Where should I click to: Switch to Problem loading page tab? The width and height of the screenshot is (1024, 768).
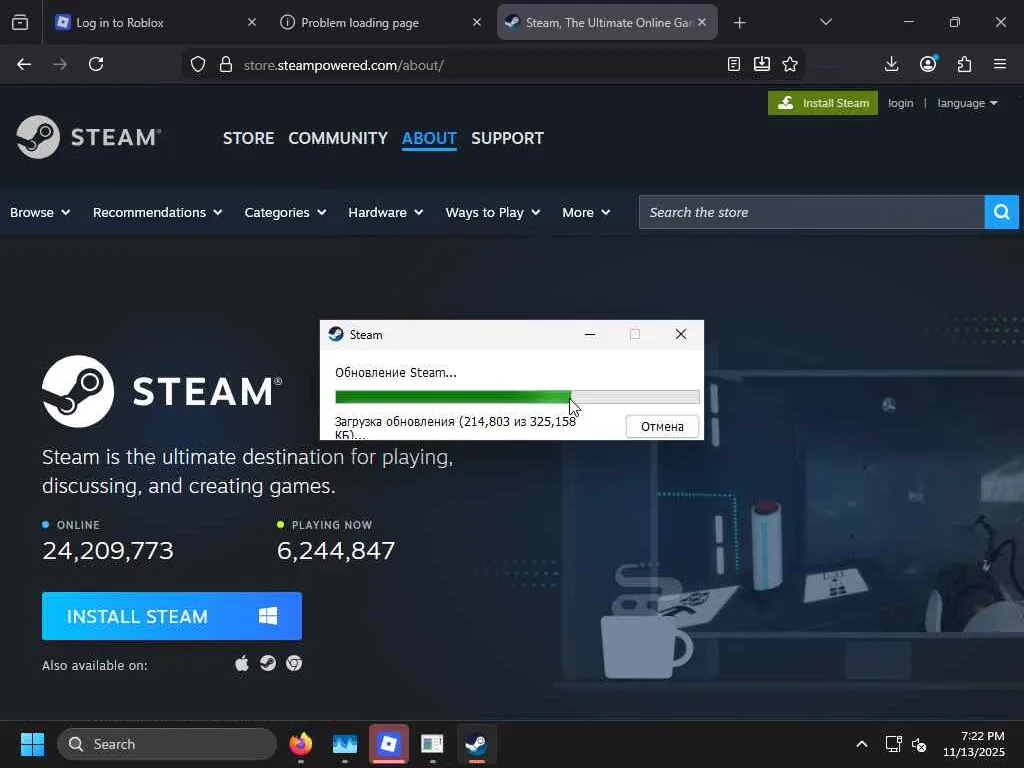pyautogui.click(x=380, y=23)
